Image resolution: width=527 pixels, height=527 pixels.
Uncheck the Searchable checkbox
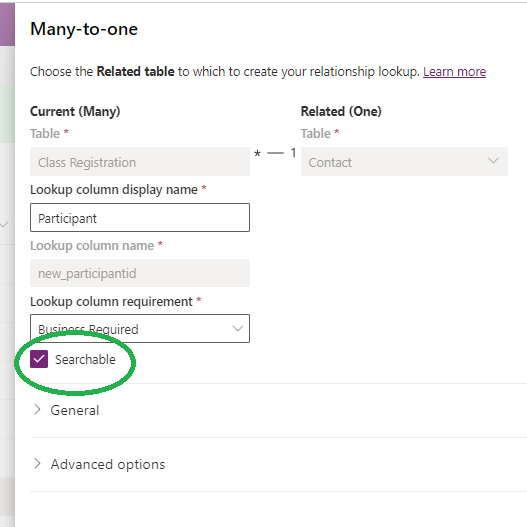pos(39,359)
